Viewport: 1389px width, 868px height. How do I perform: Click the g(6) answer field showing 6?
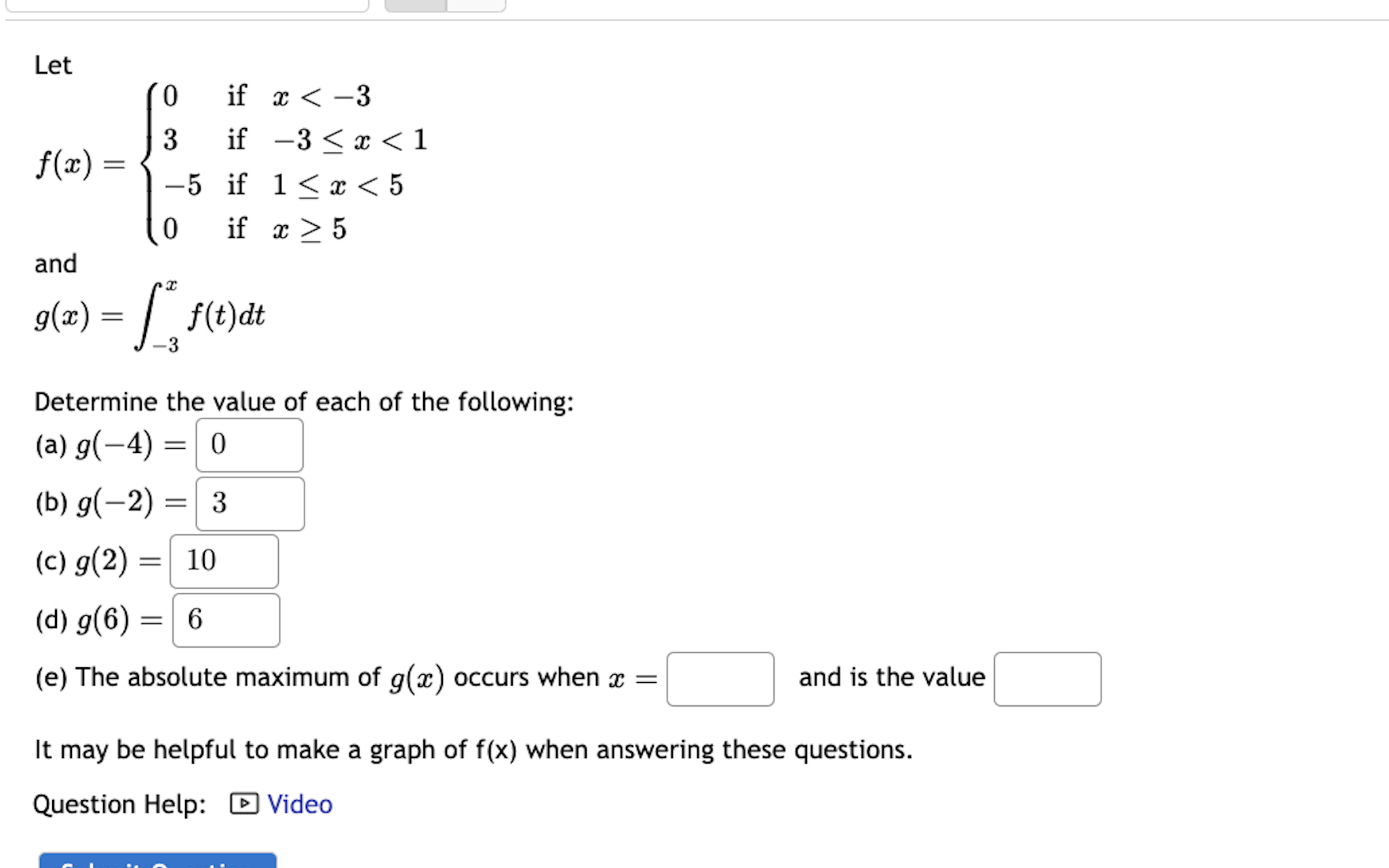pyautogui.click(x=226, y=620)
